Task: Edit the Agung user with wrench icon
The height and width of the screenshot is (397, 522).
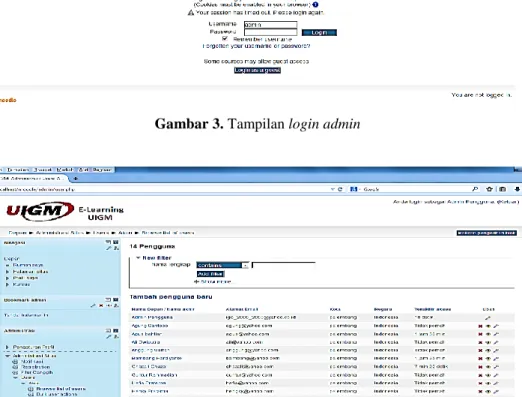Action: point(496,326)
